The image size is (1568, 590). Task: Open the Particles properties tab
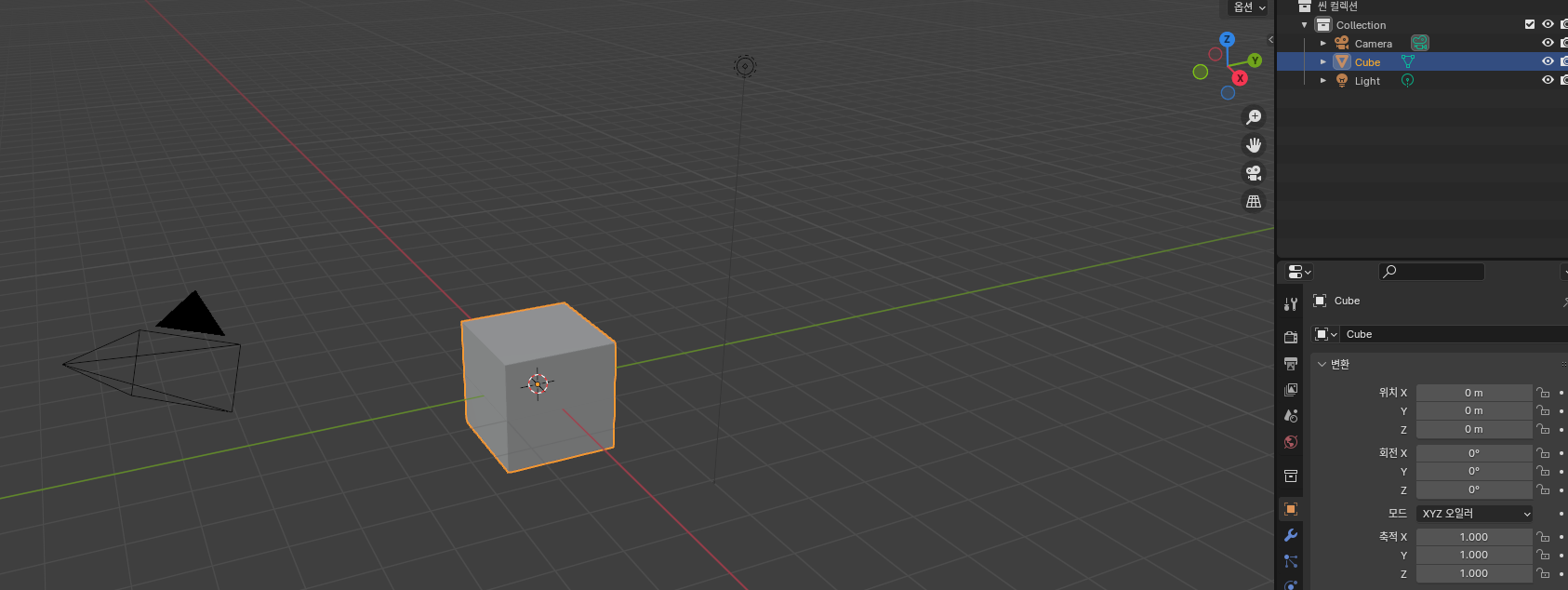point(1291,561)
